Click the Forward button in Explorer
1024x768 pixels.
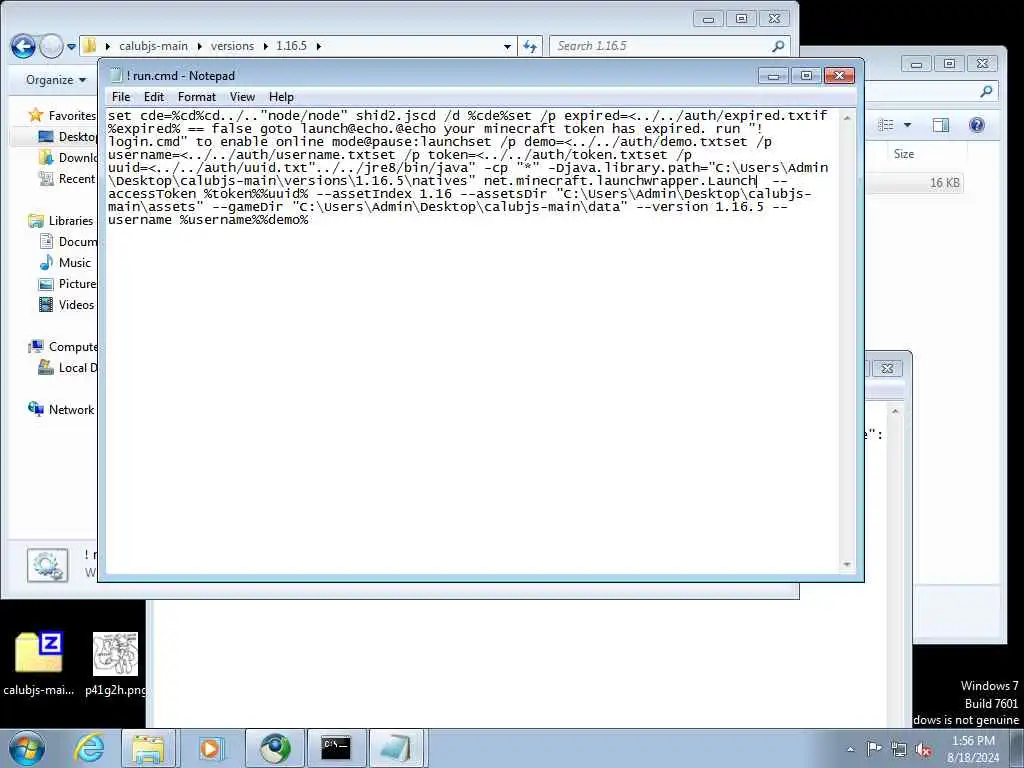click(x=51, y=46)
